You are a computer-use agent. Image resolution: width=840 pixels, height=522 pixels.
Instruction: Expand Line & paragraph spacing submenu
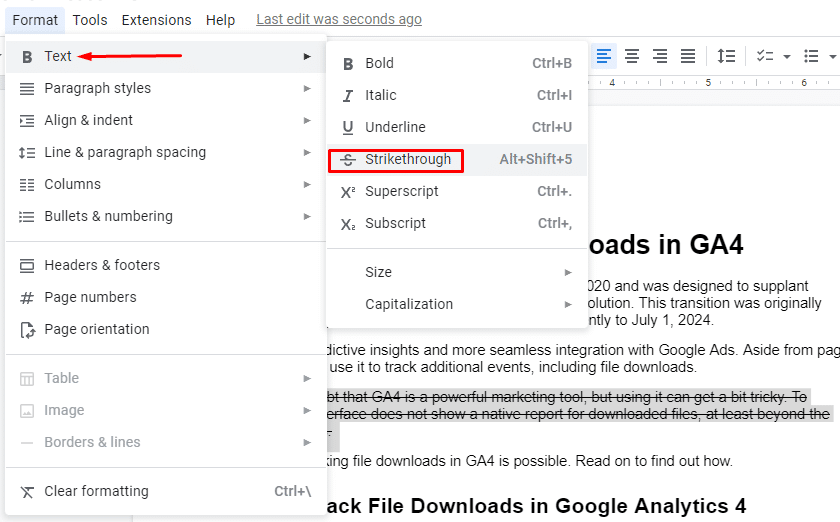(166, 153)
